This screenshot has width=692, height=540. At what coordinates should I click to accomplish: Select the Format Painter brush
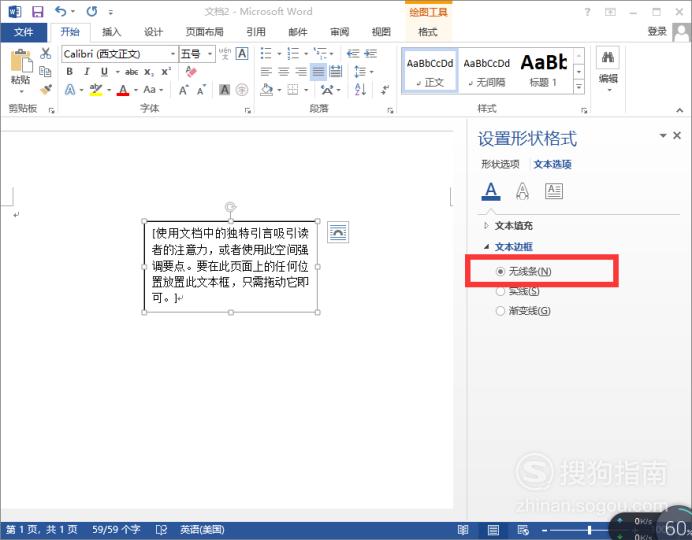click(x=45, y=90)
